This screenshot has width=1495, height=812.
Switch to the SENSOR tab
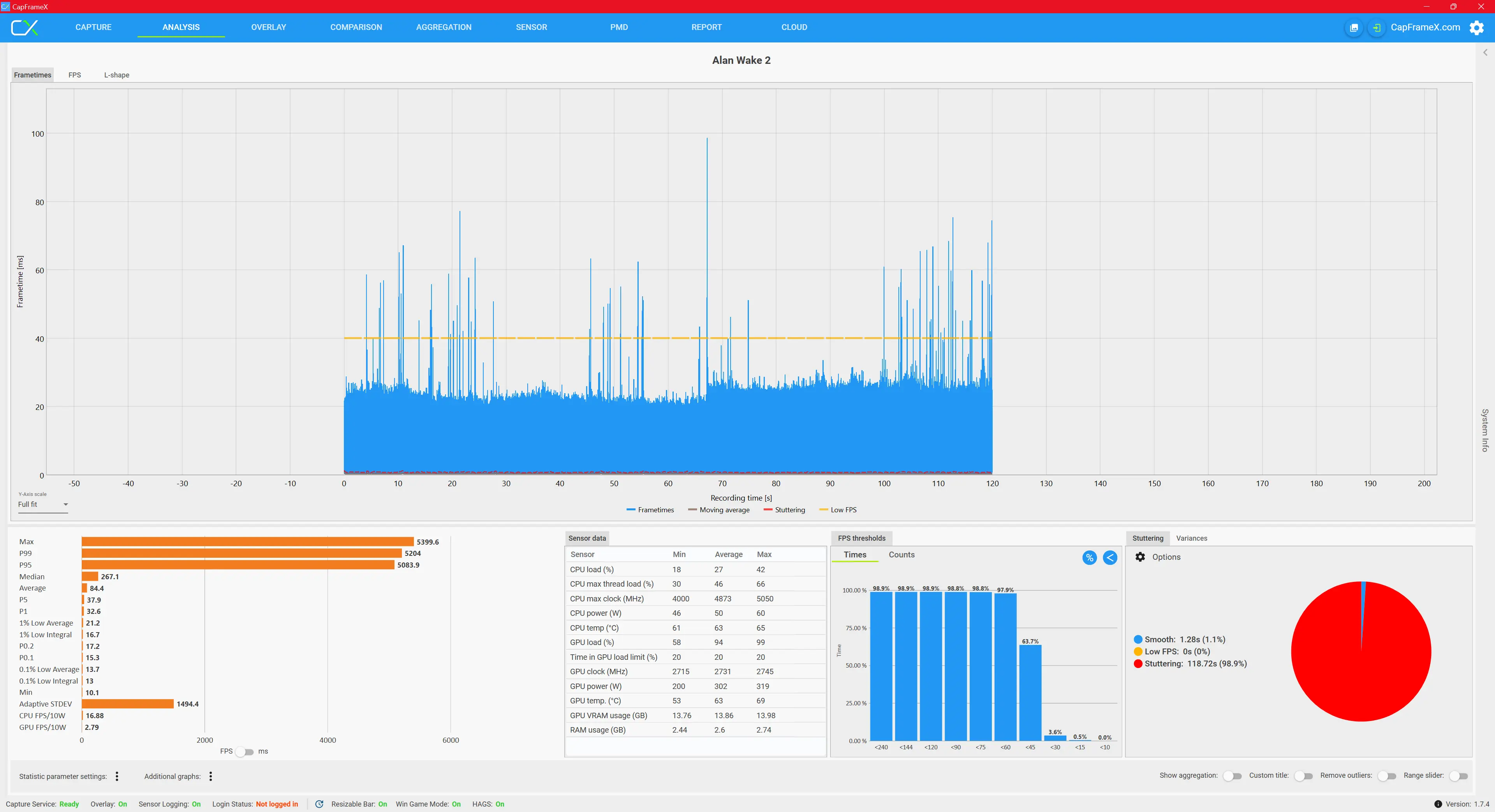click(532, 27)
